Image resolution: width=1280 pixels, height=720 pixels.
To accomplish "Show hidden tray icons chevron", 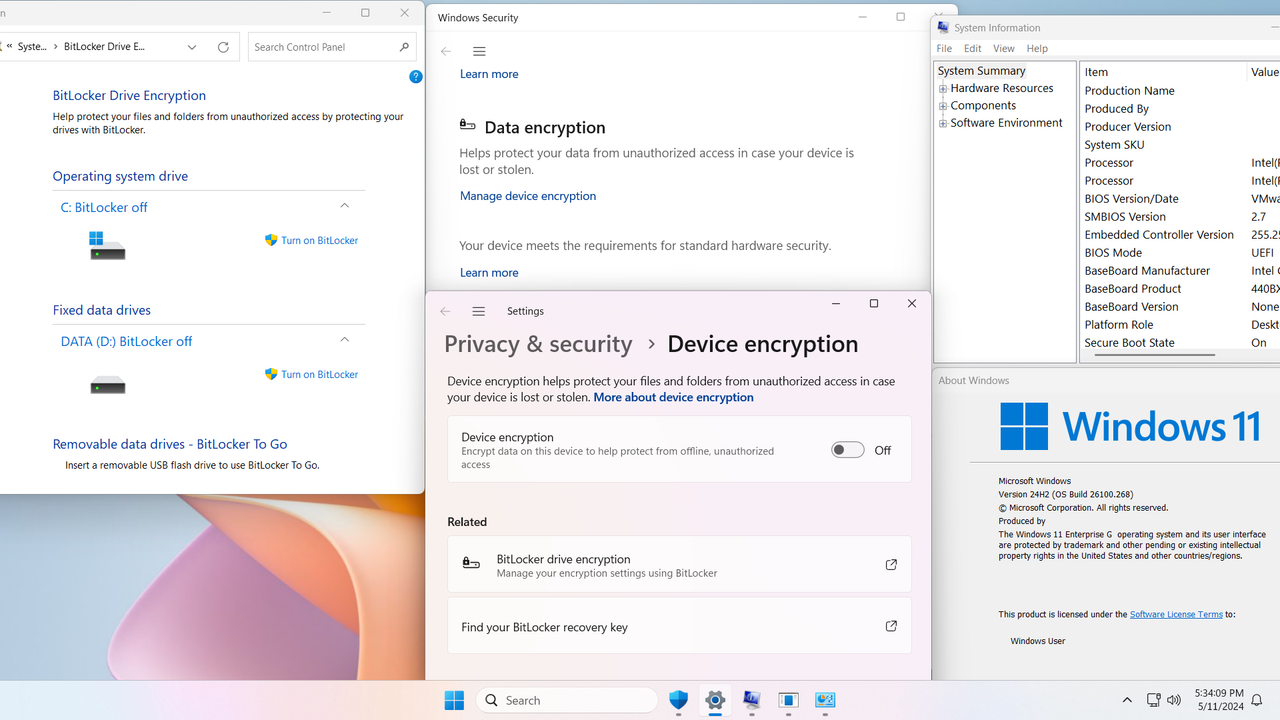I will click(x=1127, y=700).
